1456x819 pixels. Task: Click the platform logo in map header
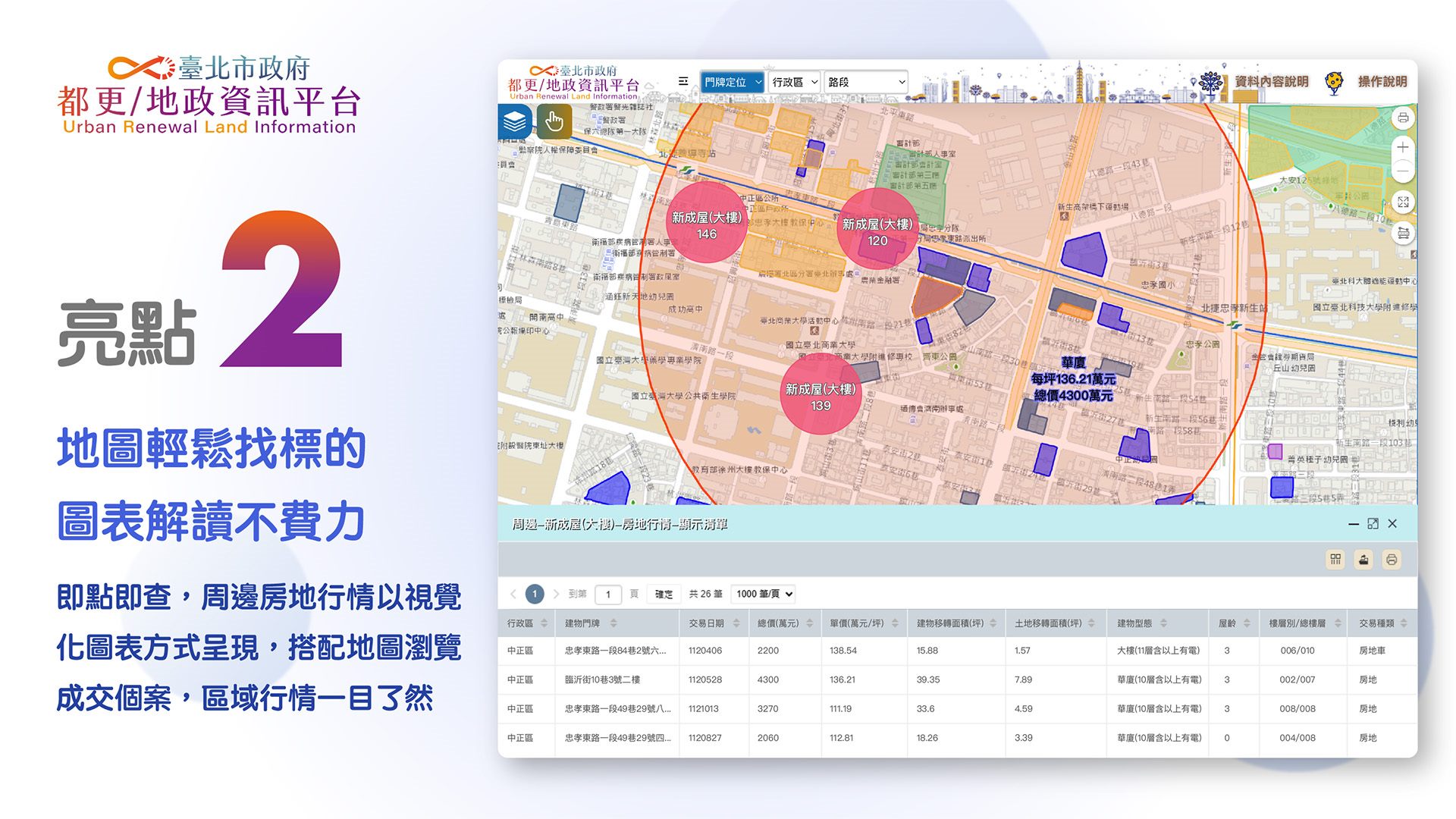[574, 83]
